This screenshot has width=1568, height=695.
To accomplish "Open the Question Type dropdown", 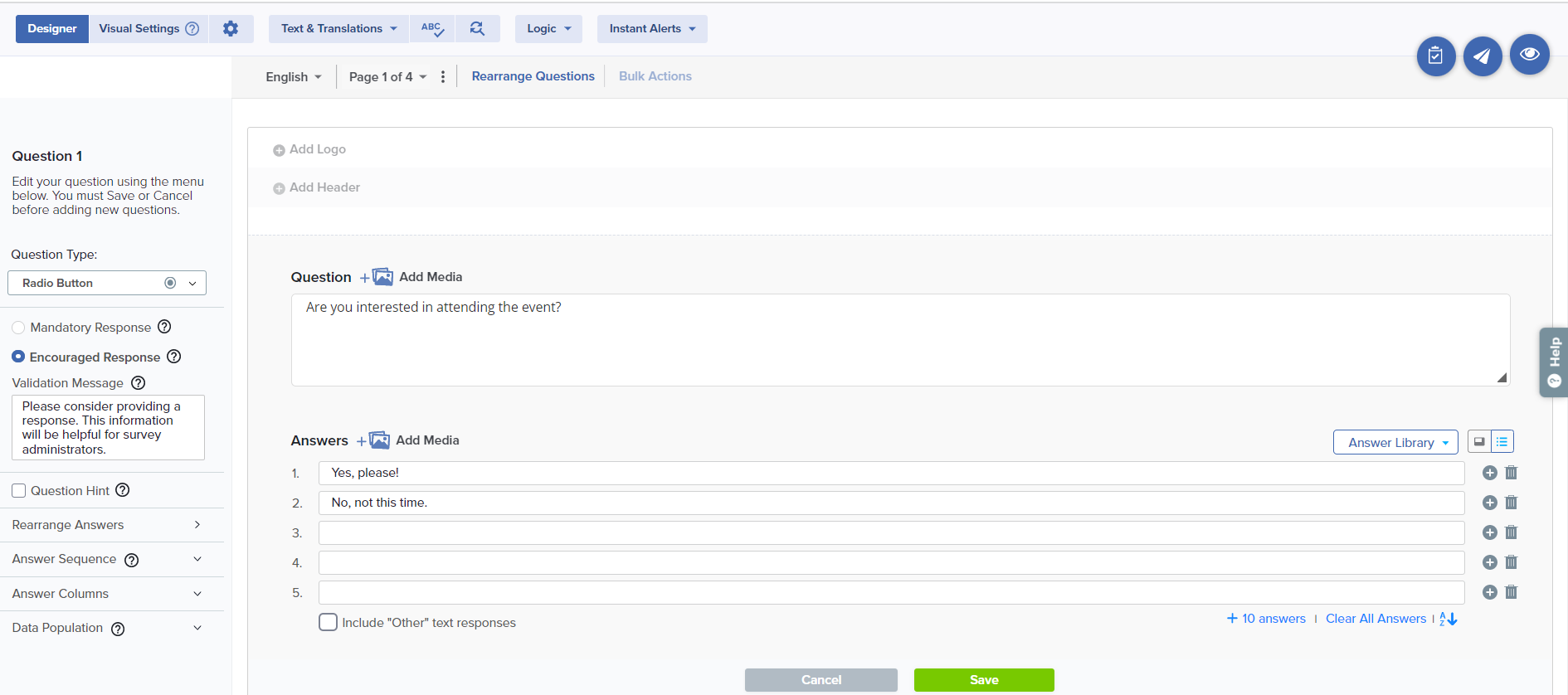I will pyautogui.click(x=107, y=283).
